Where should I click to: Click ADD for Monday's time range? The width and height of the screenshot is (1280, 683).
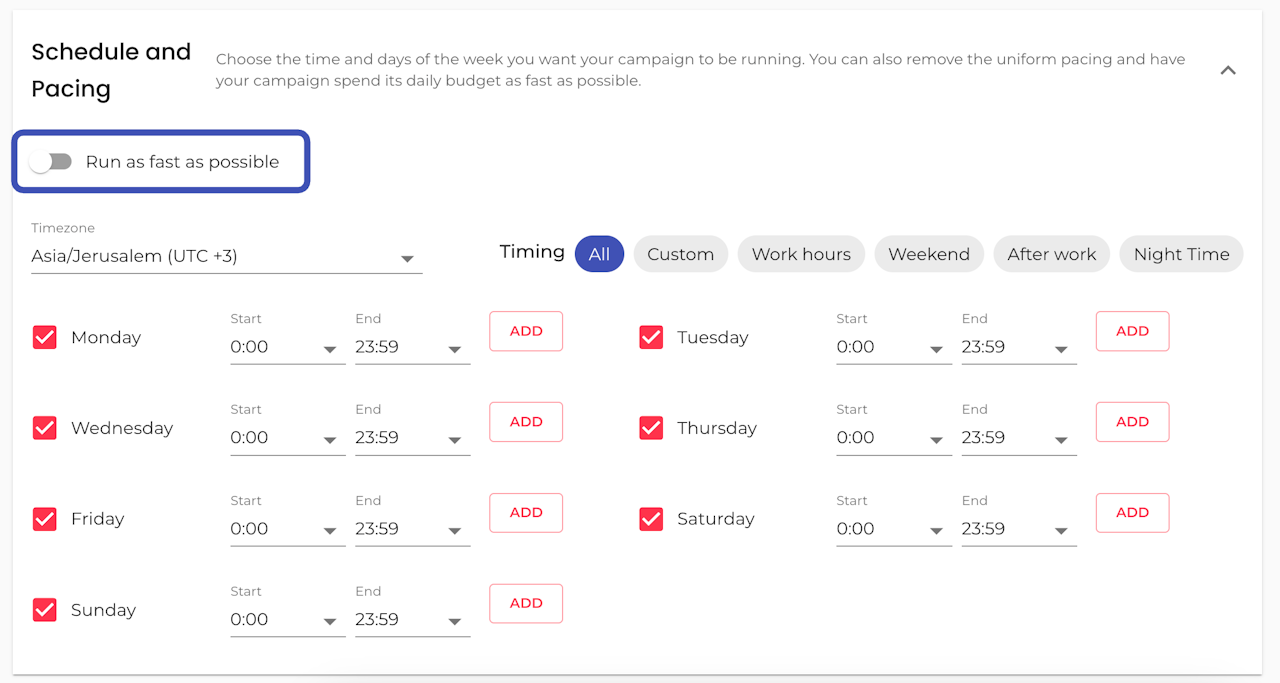click(526, 331)
